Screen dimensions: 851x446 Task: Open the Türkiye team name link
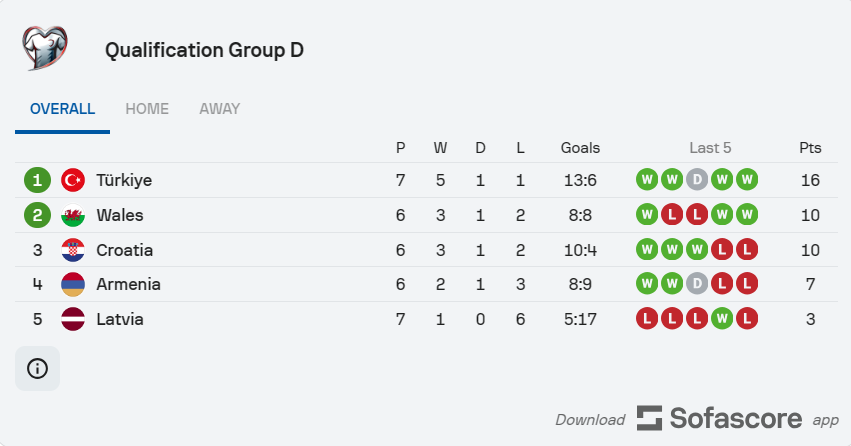tap(124, 180)
